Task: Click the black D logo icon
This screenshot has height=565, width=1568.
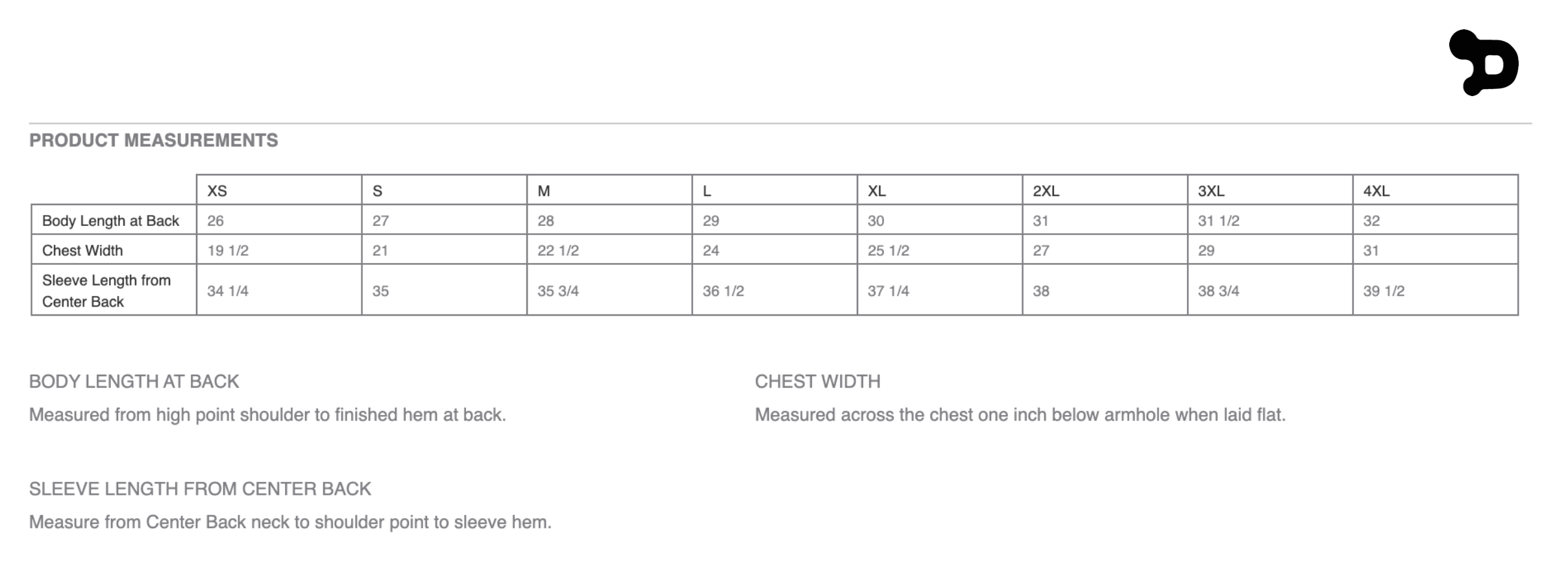Action: 1485,63
